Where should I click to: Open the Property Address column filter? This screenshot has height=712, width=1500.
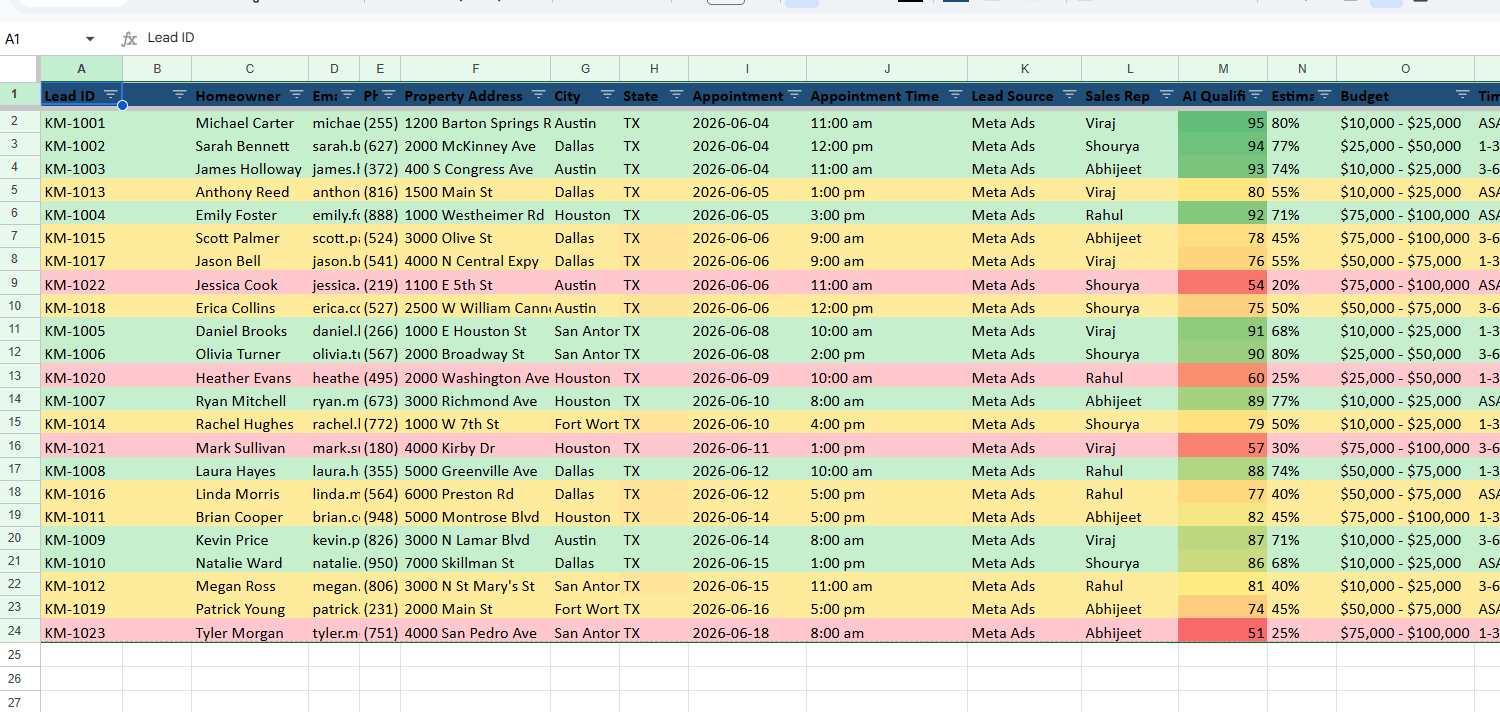tap(538, 95)
